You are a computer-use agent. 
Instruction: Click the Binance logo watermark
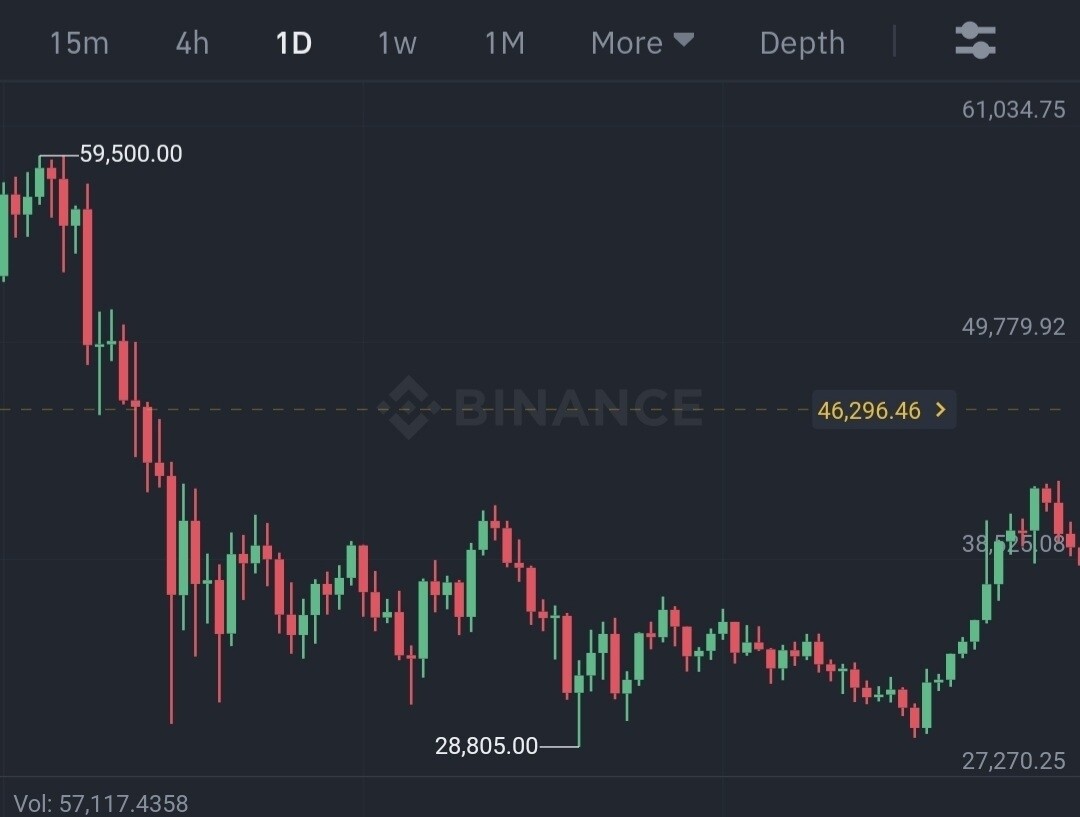coord(540,406)
